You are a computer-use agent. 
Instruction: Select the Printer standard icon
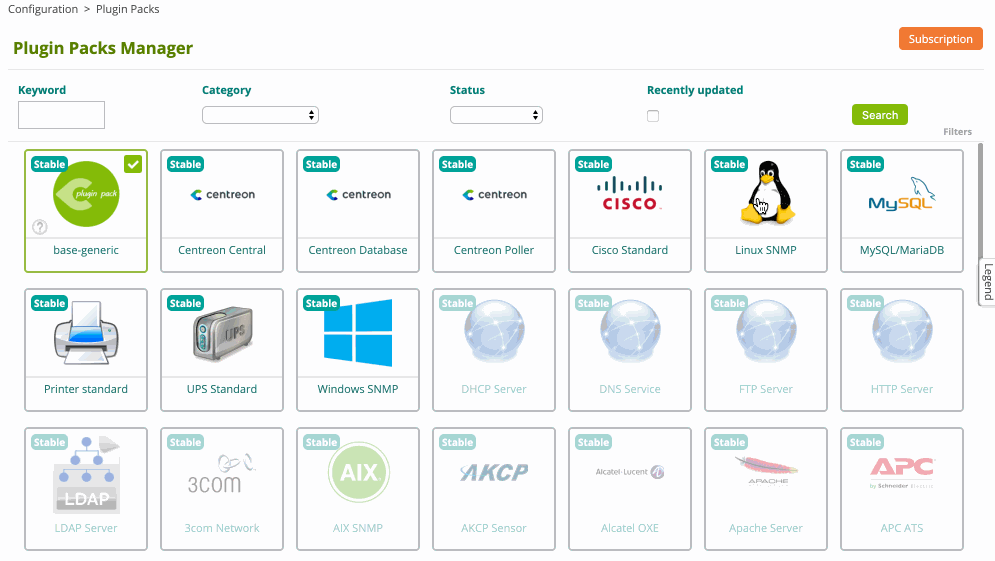tap(86, 333)
